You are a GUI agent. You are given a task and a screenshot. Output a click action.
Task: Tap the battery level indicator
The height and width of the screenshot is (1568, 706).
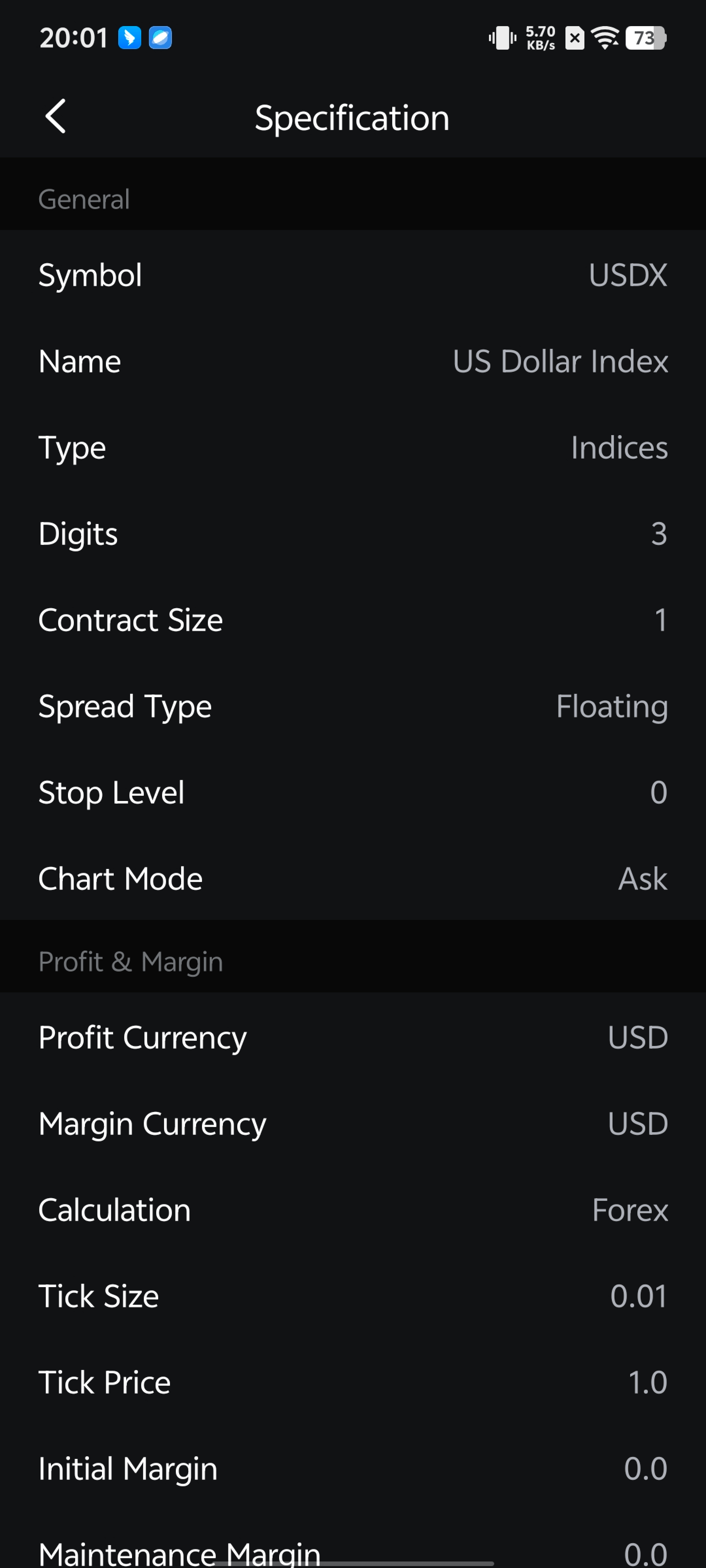coord(646,38)
